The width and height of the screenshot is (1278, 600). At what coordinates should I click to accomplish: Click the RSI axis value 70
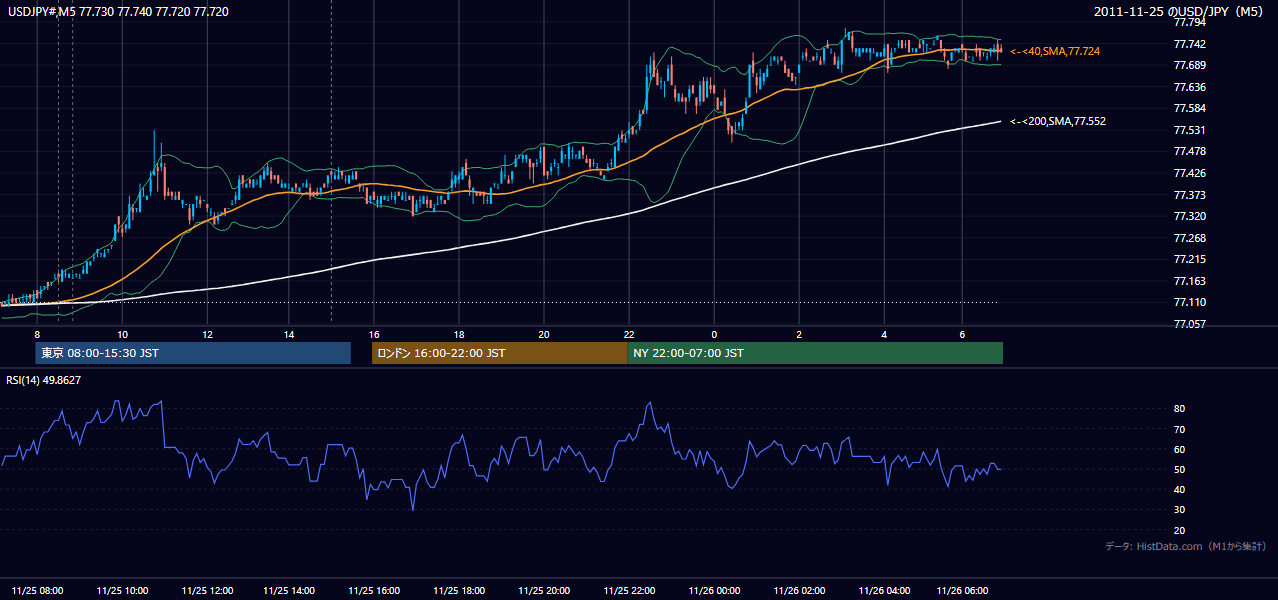(x=1180, y=429)
